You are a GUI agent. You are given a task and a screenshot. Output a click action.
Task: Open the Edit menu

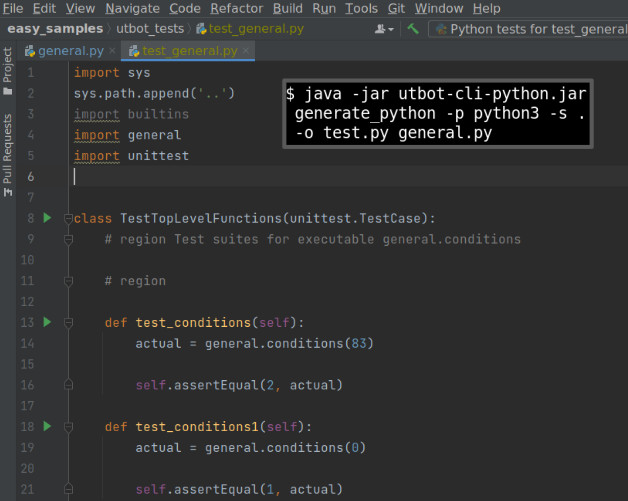coord(44,8)
